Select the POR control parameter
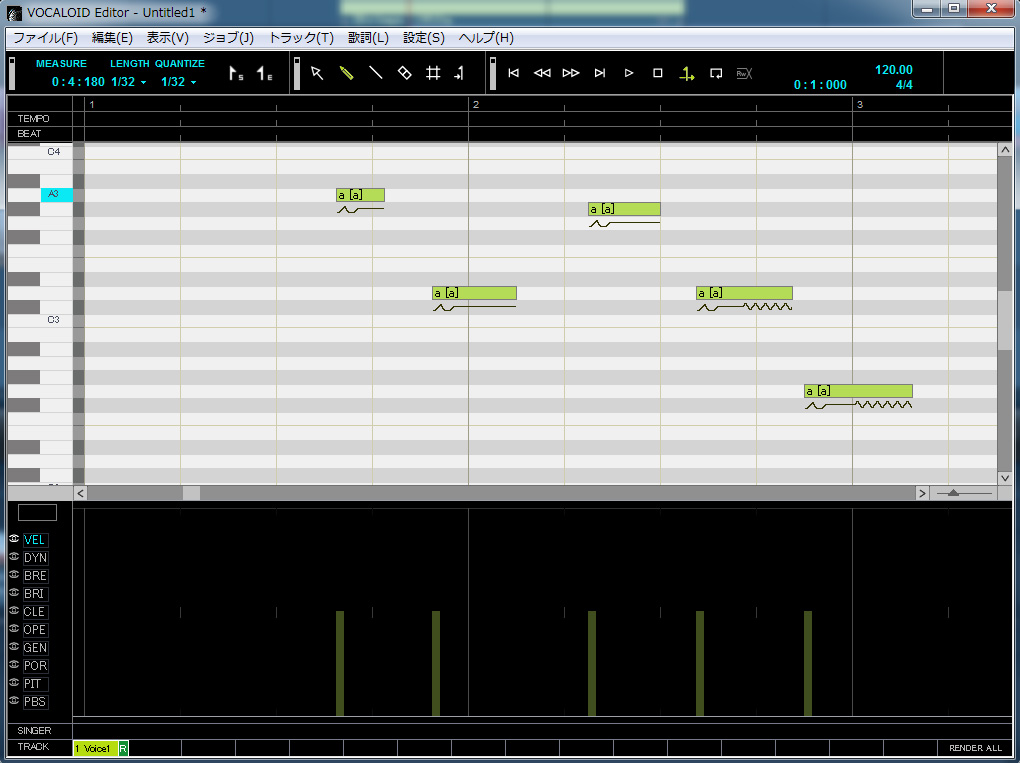 pyautogui.click(x=35, y=666)
